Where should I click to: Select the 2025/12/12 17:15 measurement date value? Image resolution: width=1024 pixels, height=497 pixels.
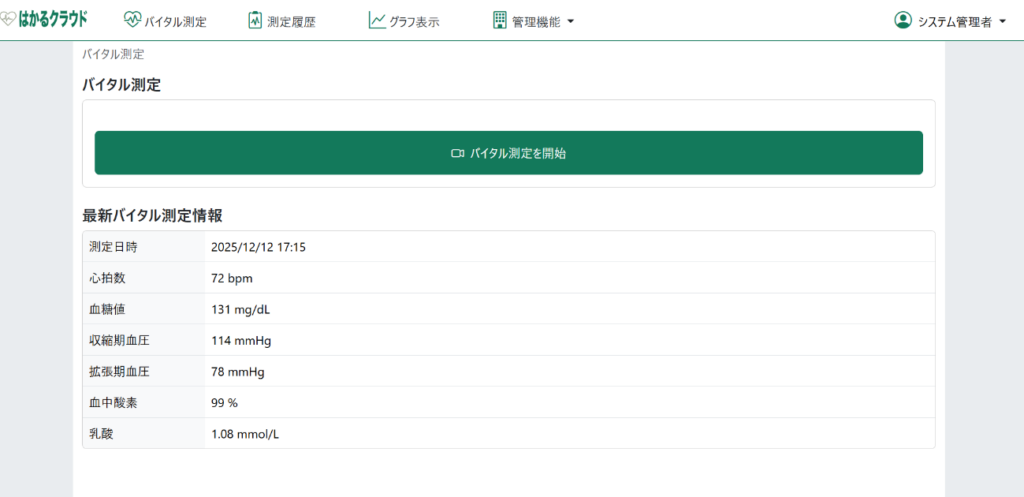[258, 246]
